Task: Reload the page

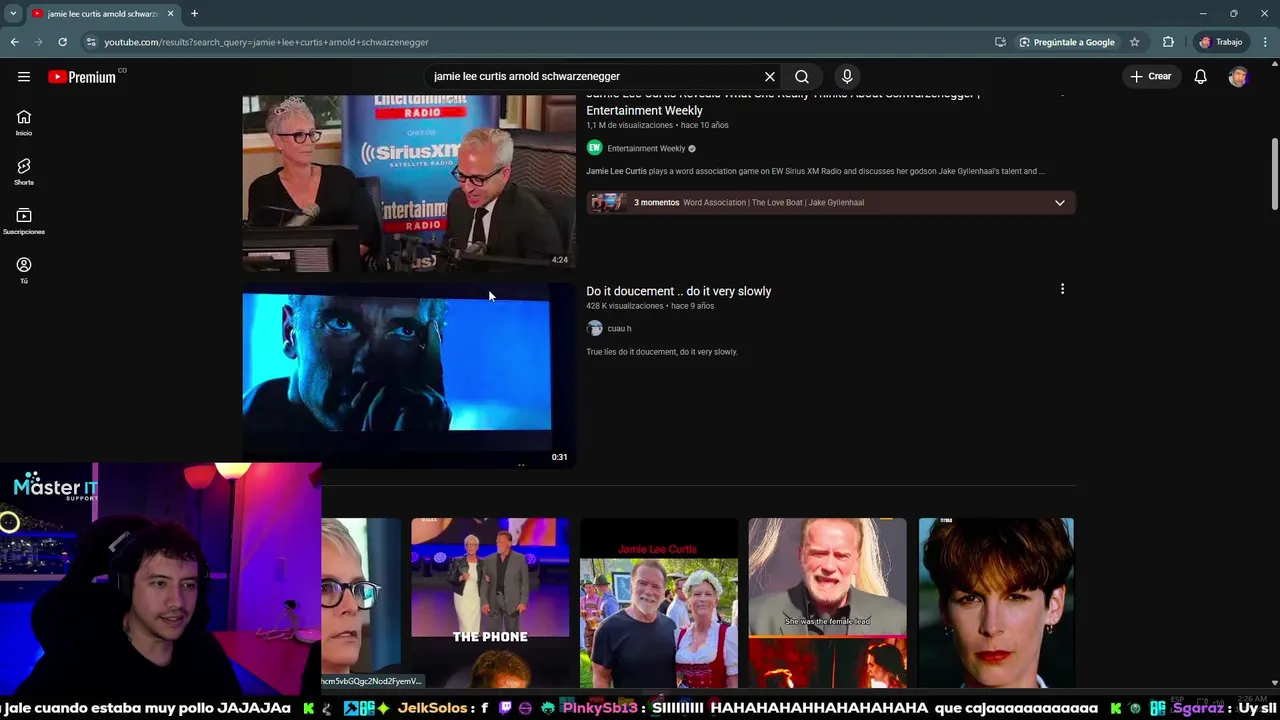Action: (x=62, y=42)
